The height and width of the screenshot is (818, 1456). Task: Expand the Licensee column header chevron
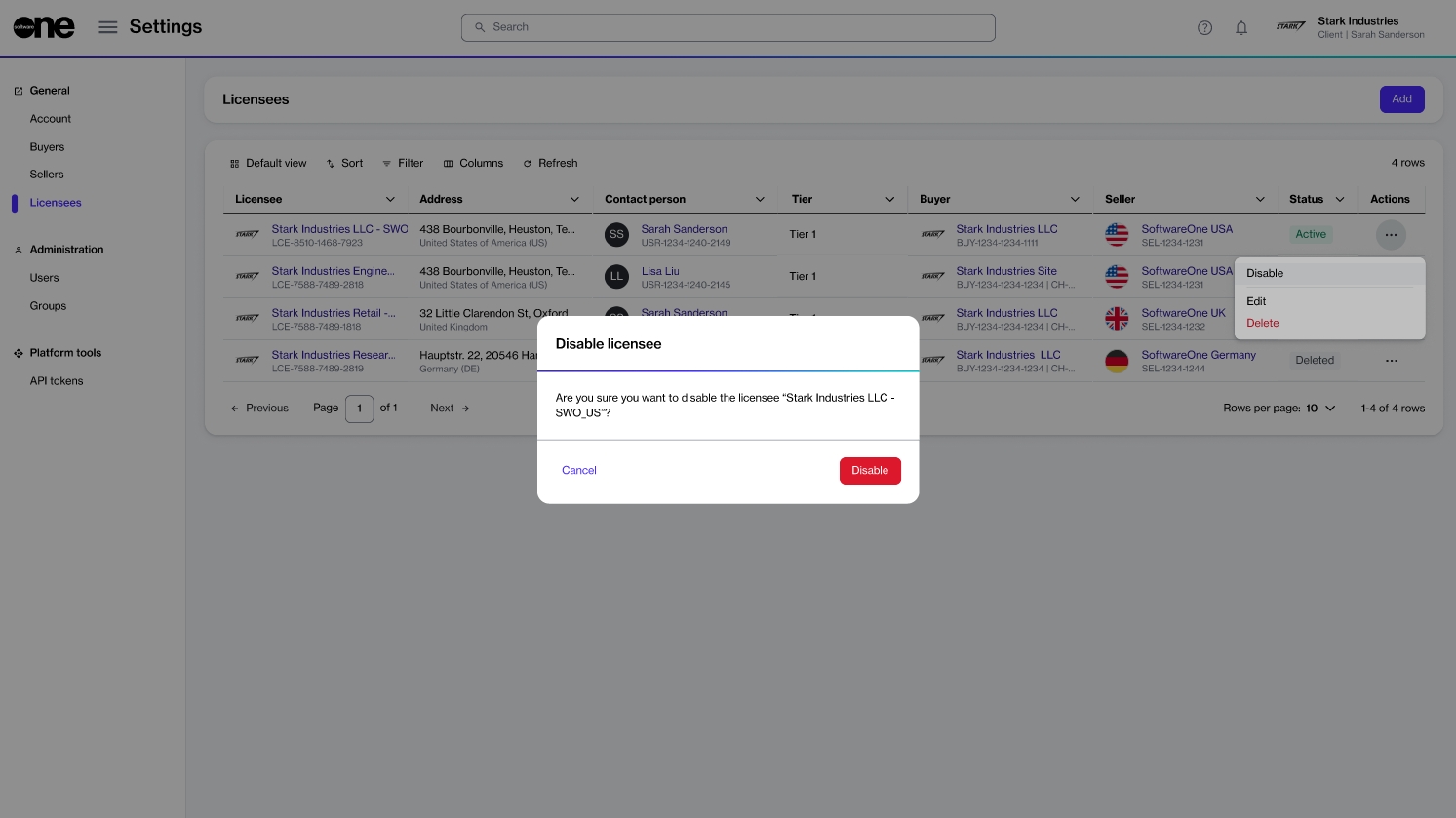pos(390,200)
